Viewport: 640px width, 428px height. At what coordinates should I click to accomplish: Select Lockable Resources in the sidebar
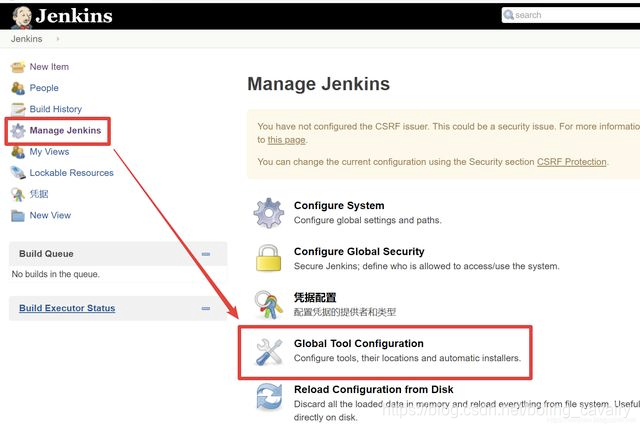click(71, 173)
